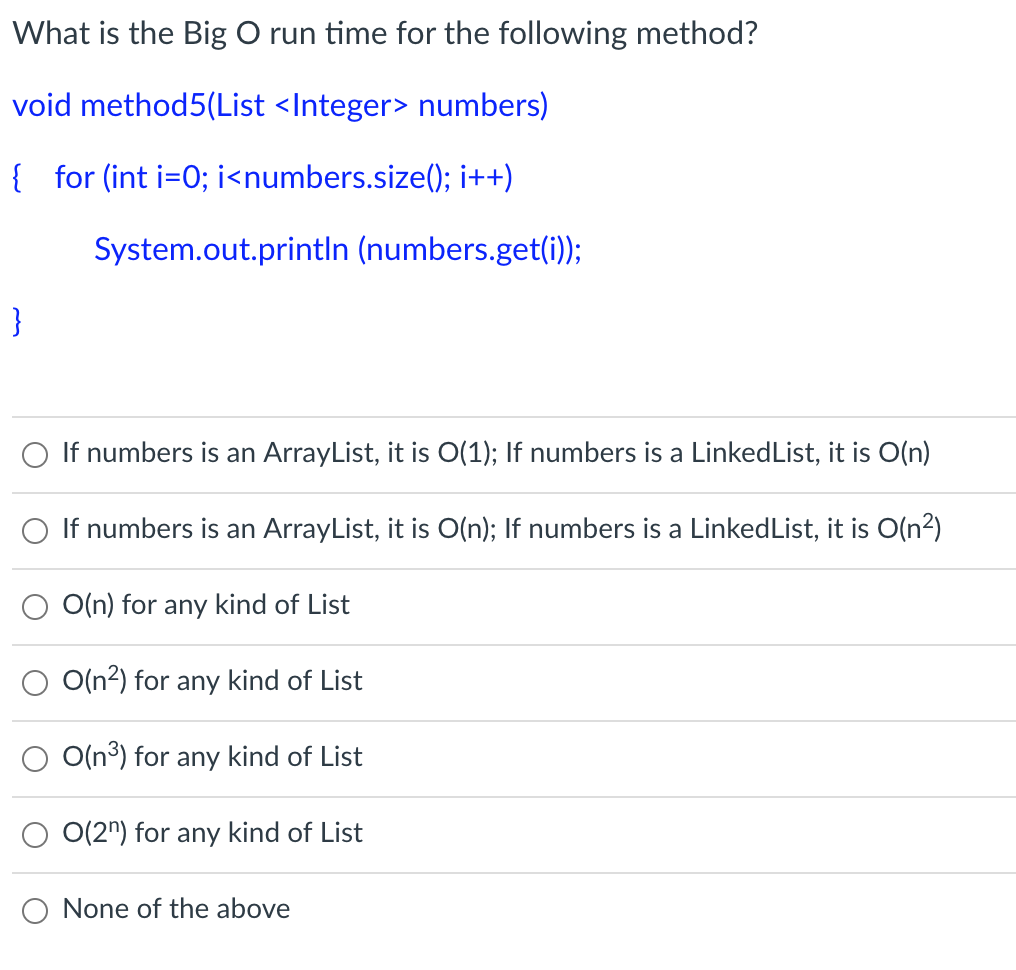Click the answer text 'O(n) for any kind of List'
Screen dimensions: 1016x970
[206, 605]
